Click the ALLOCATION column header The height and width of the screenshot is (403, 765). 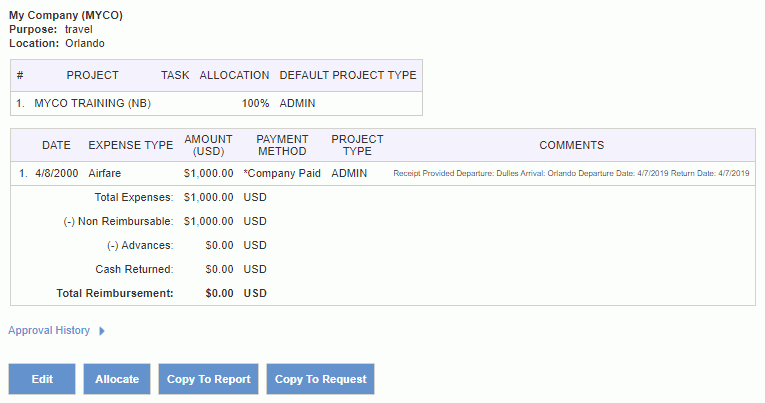pos(234,75)
